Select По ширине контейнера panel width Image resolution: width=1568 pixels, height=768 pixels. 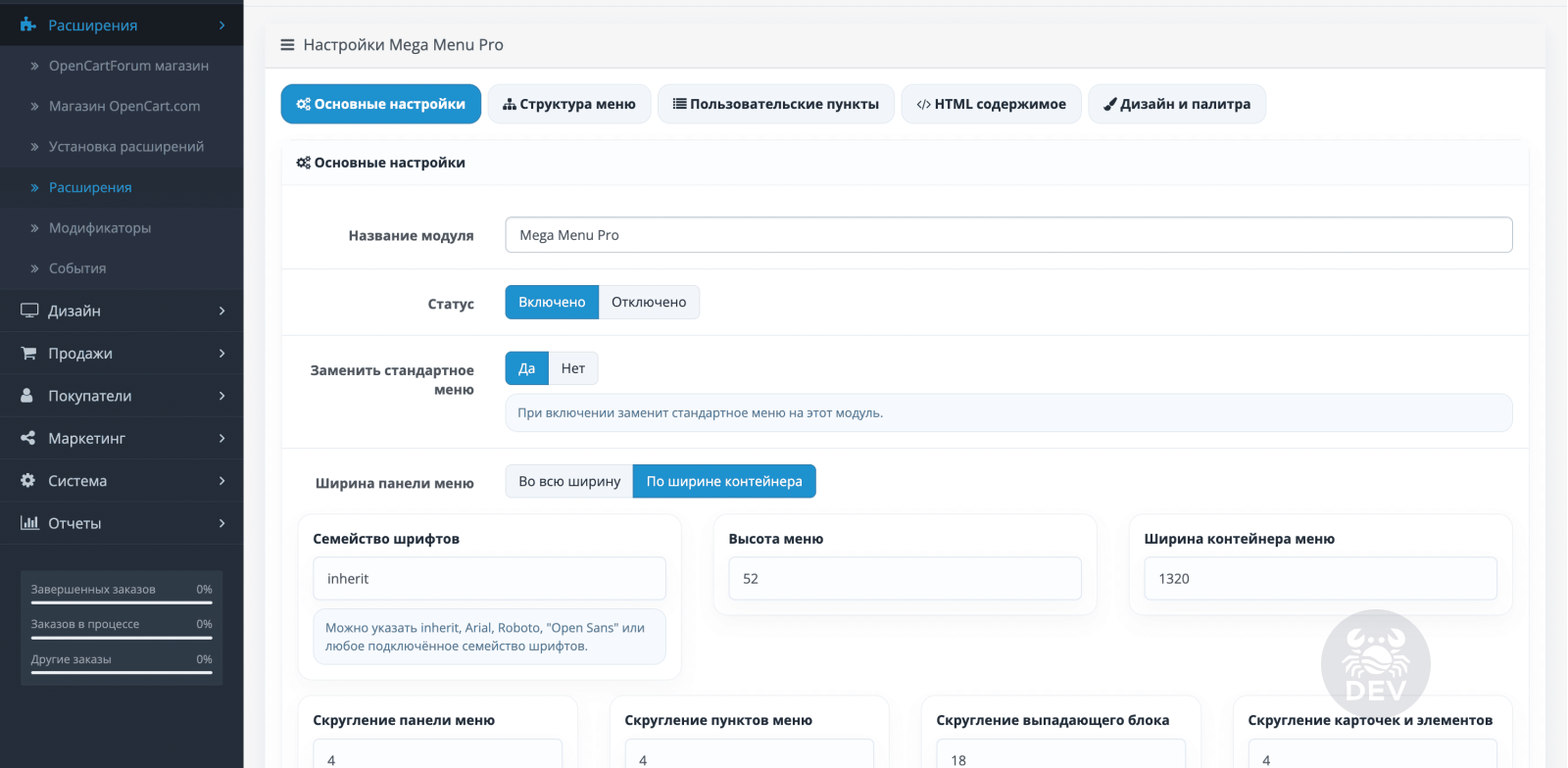pyautogui.click(x=724, y=481)
